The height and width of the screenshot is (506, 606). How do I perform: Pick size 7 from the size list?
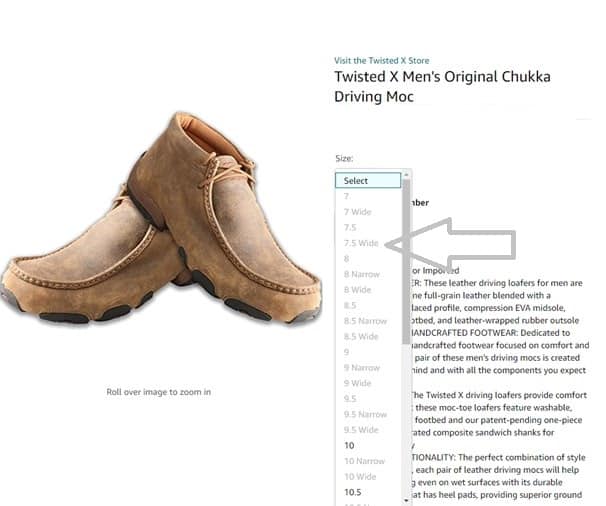click(x=369, y=196)
